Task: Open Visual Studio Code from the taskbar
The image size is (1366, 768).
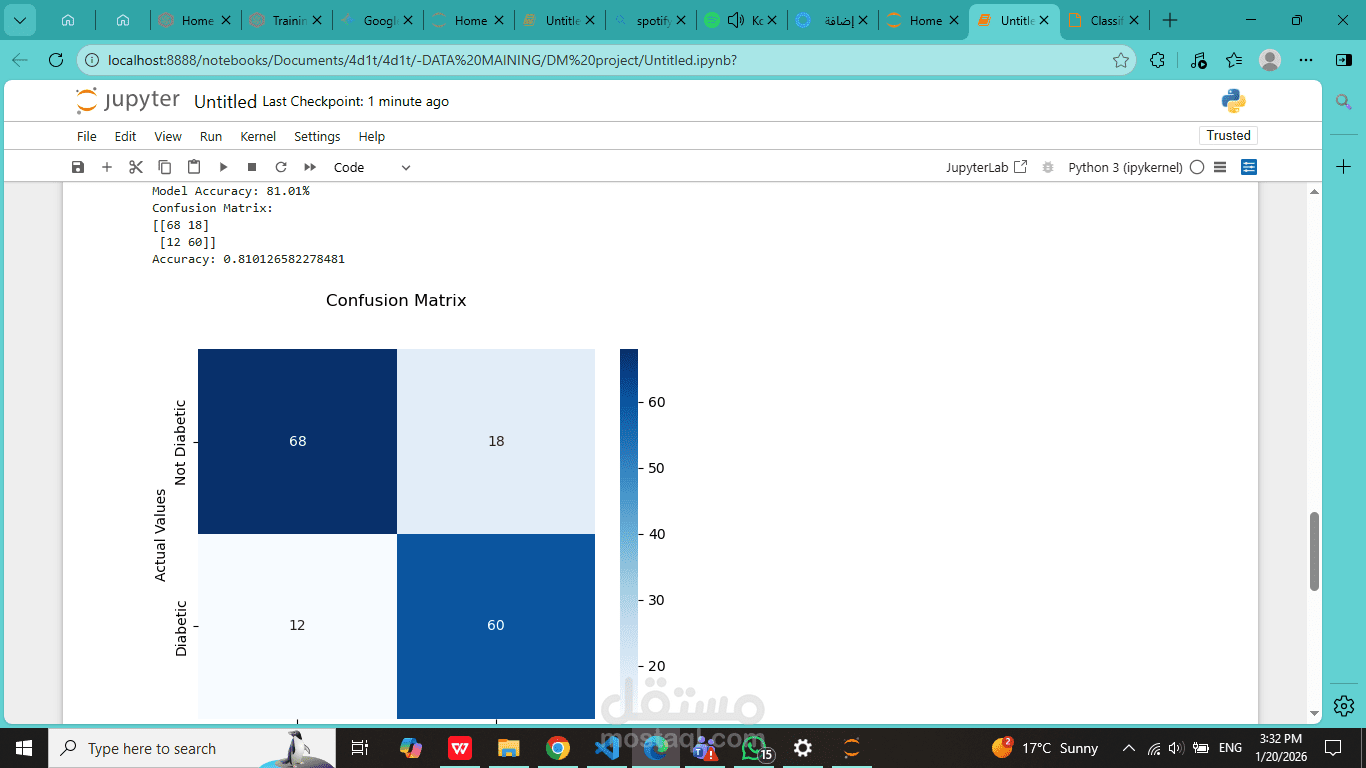Action: [x=607, y=748]
